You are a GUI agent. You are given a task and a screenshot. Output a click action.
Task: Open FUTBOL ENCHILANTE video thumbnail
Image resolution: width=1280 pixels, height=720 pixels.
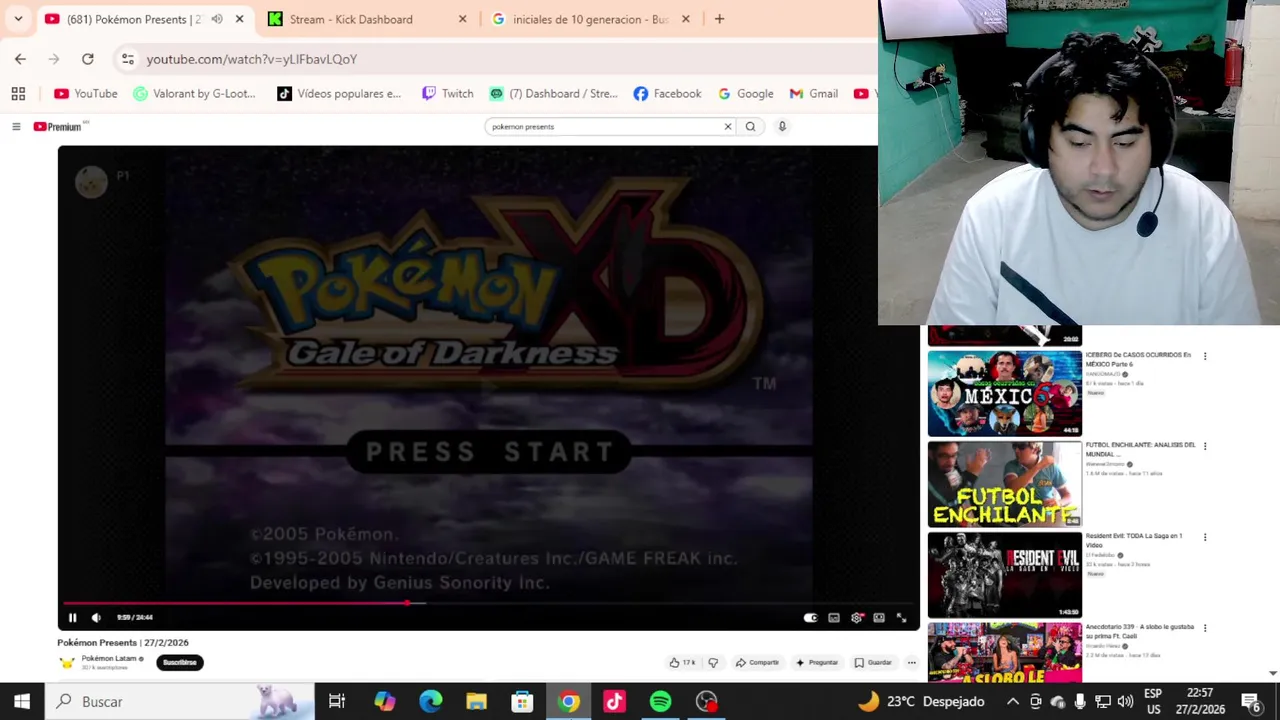pos(1004,485)
